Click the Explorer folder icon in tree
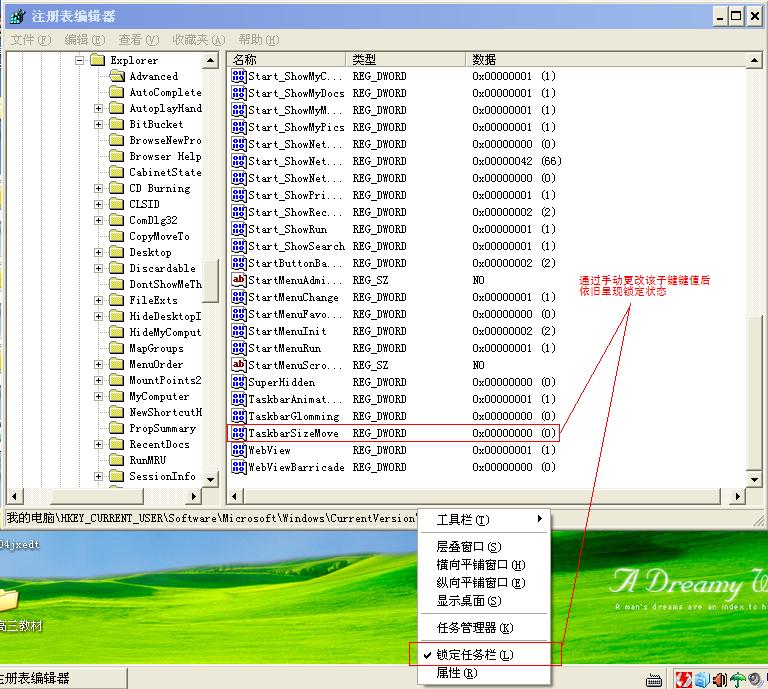Screen dimensions: 768x689 [x=98, y=60]
